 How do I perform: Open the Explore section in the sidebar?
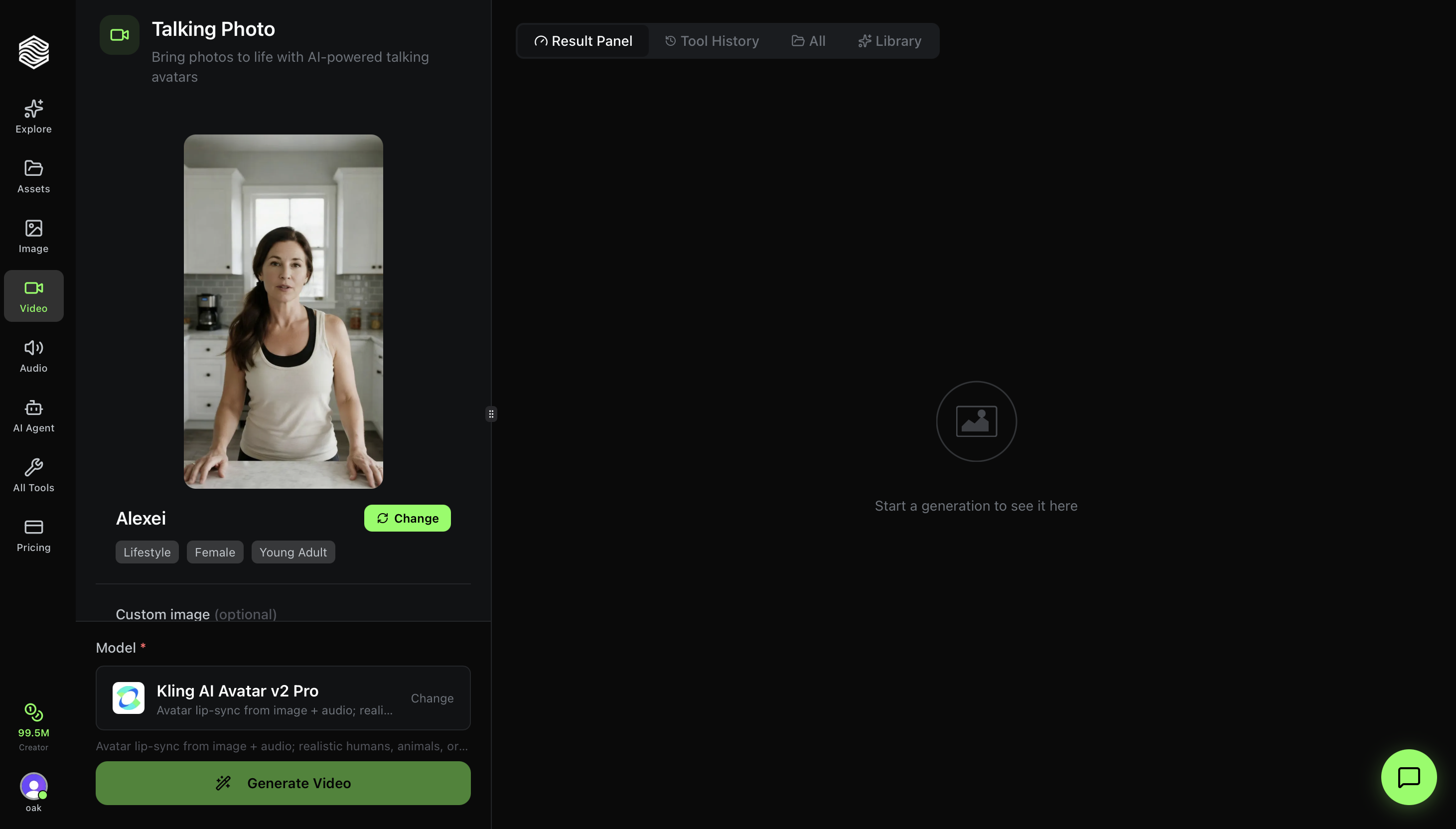coord(32,116)
